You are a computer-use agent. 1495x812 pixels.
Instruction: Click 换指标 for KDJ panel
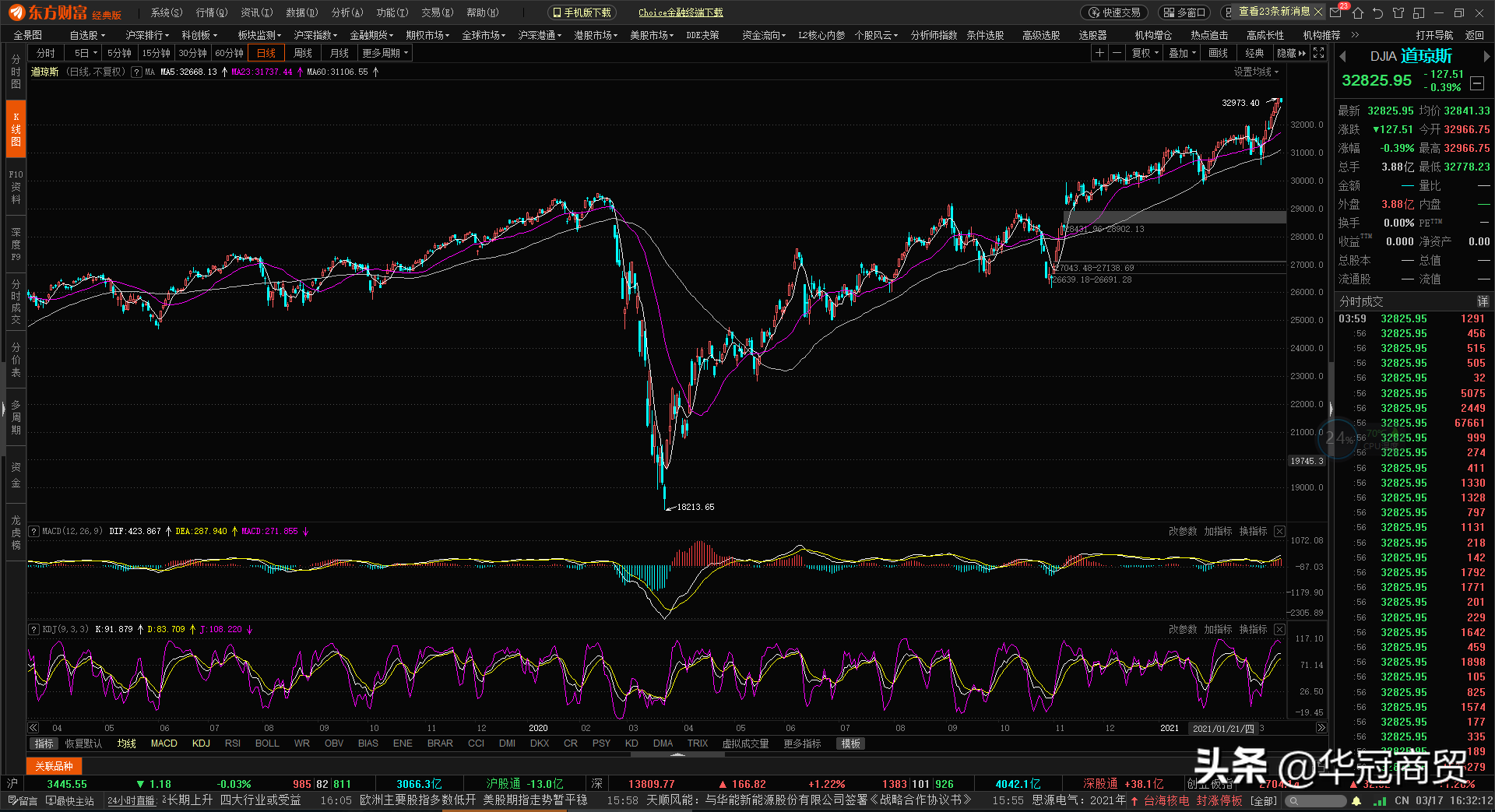point(1253,629)
